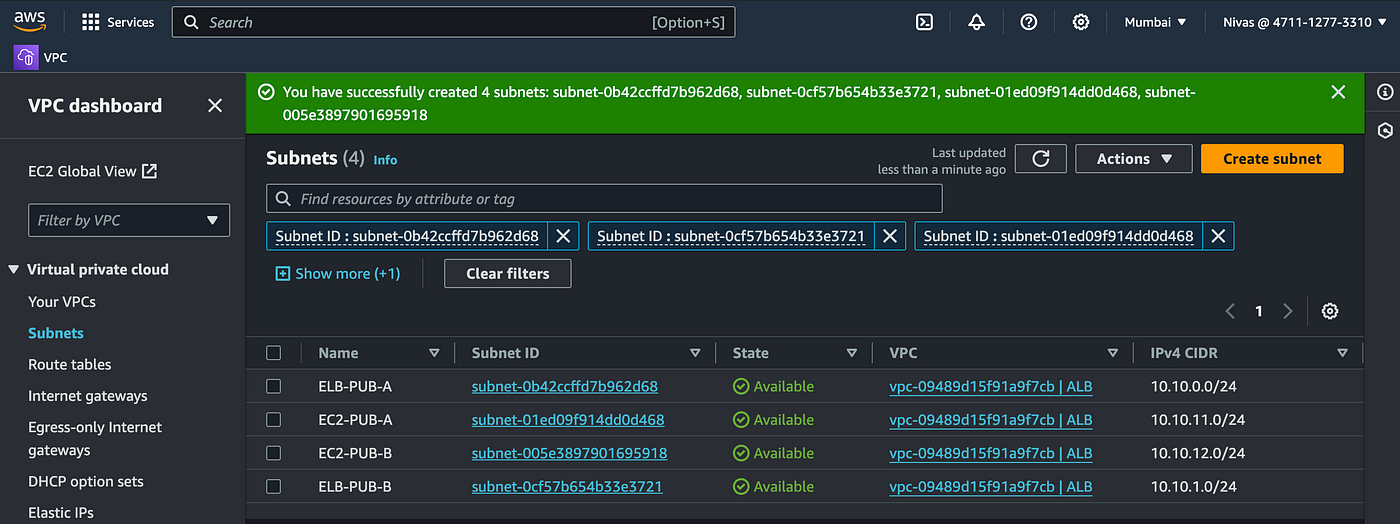This screenshot has height=524, width=1400.
Task: Open VPC link in ELB-PUB-A row
Action: [x=991, y=386]
